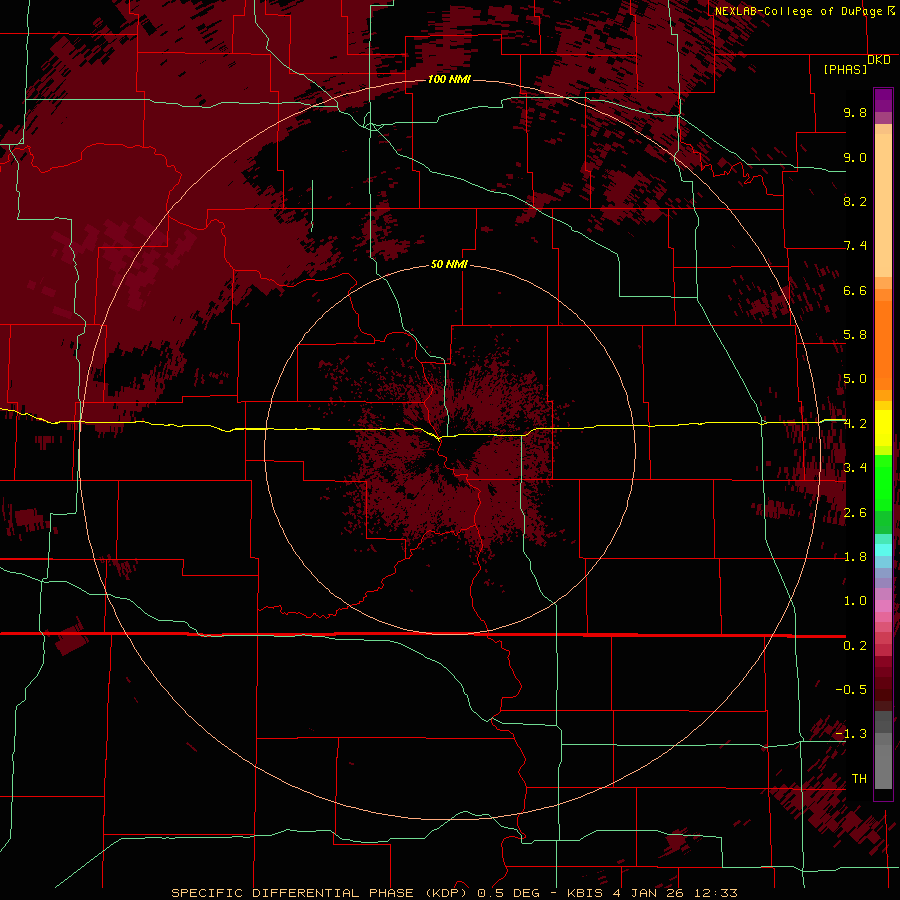Viewport: 900px width, 900px height.
Task: Click the 6.6 value on color scale
Action: click(855, 290)
